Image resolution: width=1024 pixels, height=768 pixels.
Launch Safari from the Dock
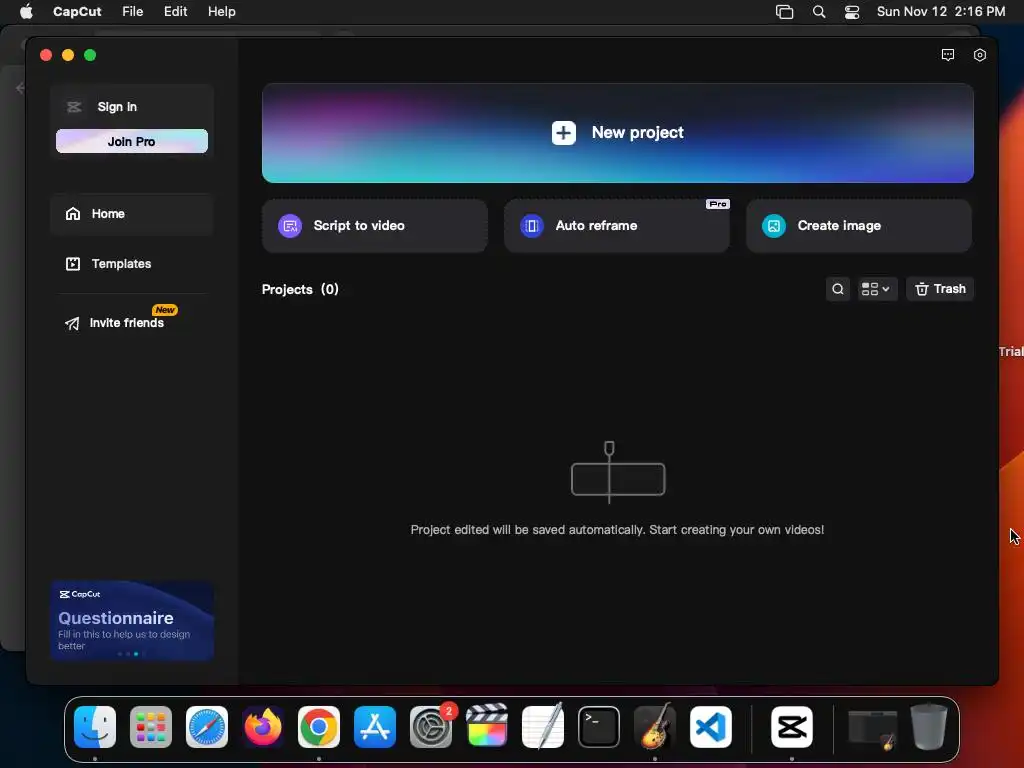(207, 727)
